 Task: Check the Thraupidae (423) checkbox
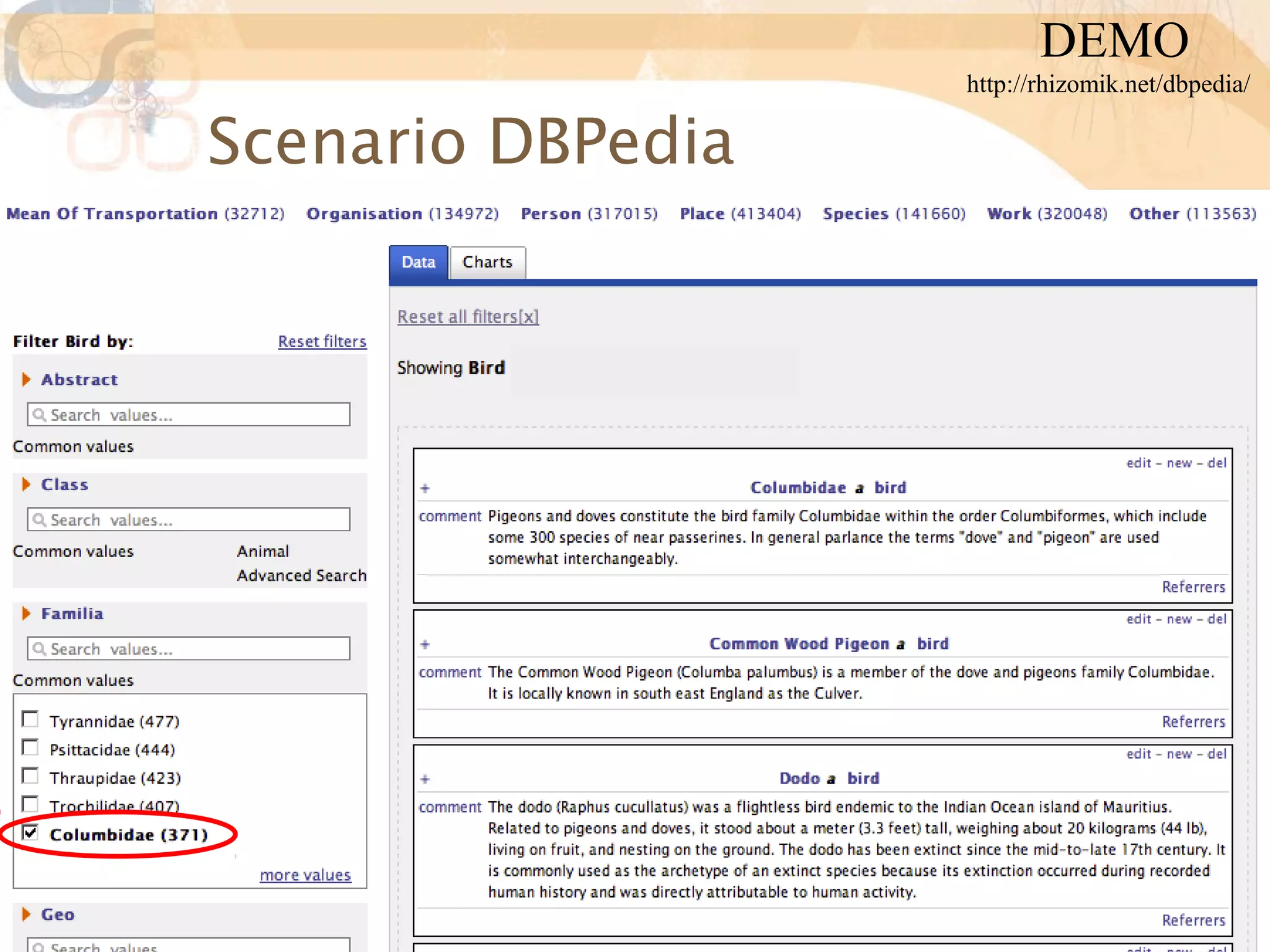point(30,775)
